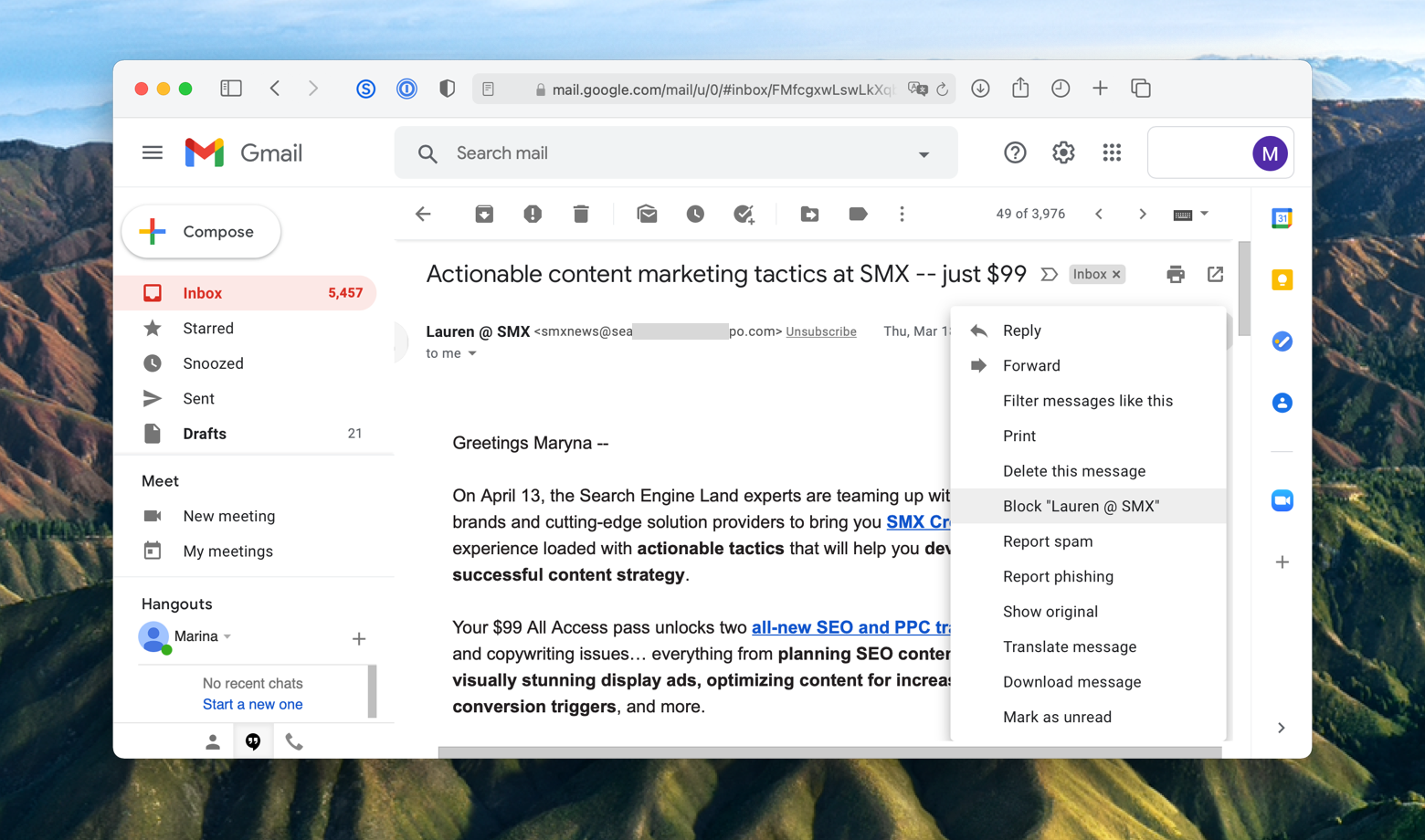Click the Back to Inbox arrow
This screenshot has width=1425, height=840.
pyautogui.click(x=423, y=214)
